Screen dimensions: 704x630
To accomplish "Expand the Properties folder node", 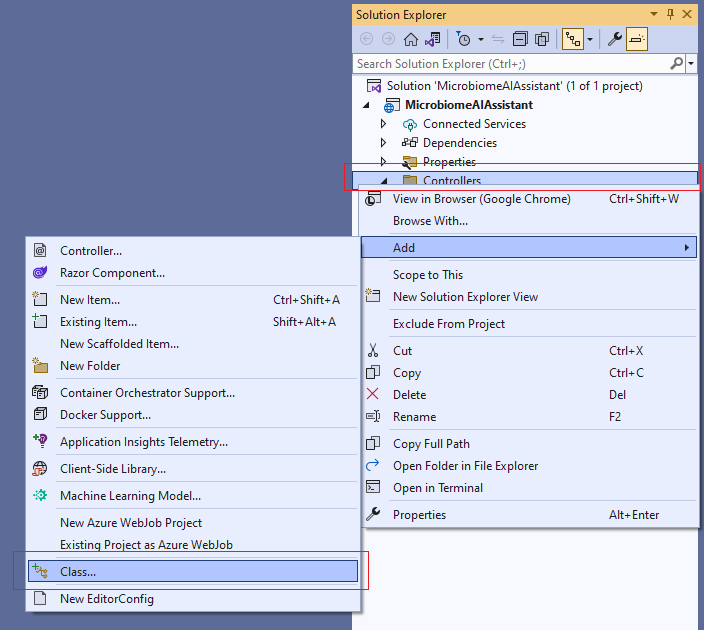I will pyautogui.click(x=383, y=161).
